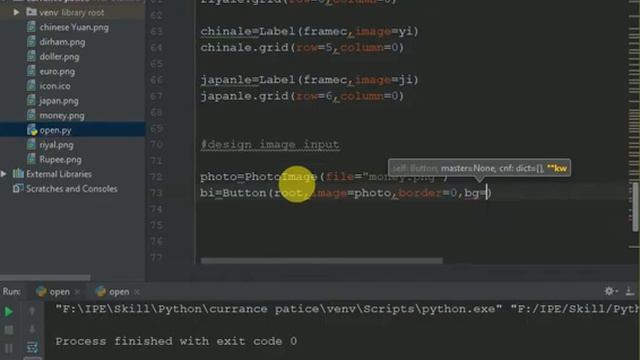Click code line chinale=Label(framec,image=yi)
The height and width of the screenshot is (360, 640).
pos(309,31)
